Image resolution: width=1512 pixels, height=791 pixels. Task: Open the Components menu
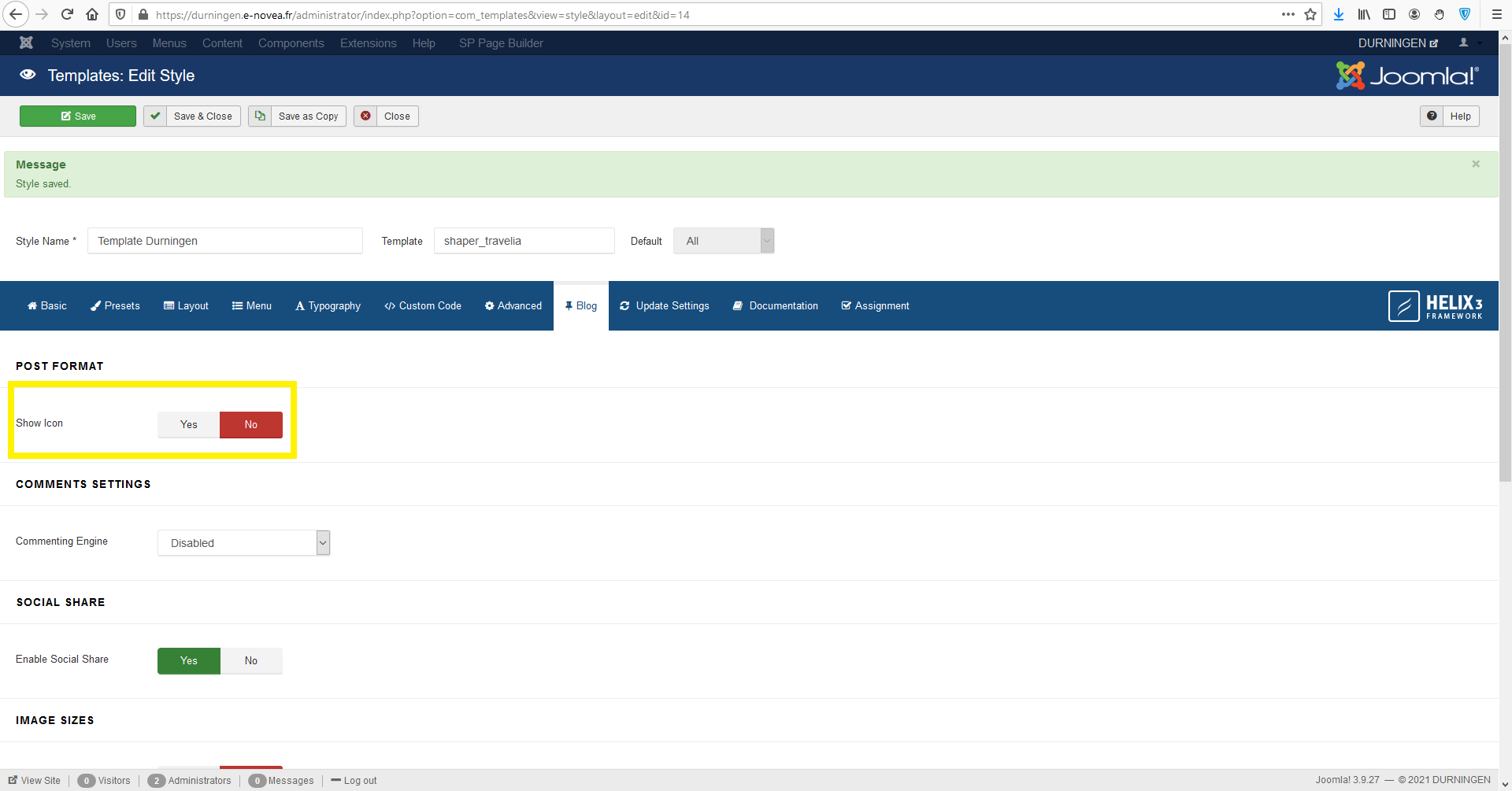[x=291, y=43]
